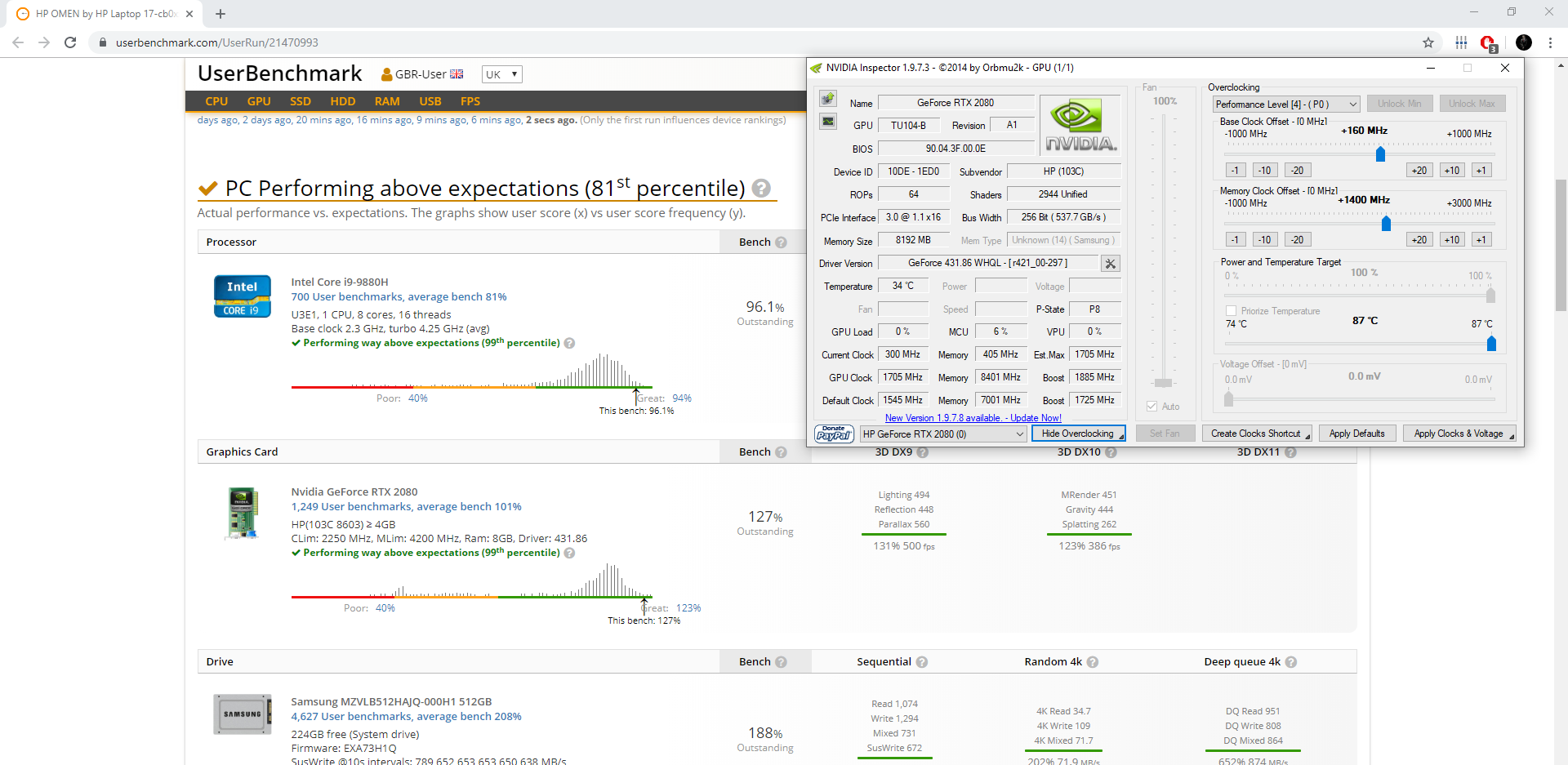Viewport: 1568px width, 765px height.
Task: Open the HP GeForce RTX 2080 GPU selector
Action: (943, 434)
